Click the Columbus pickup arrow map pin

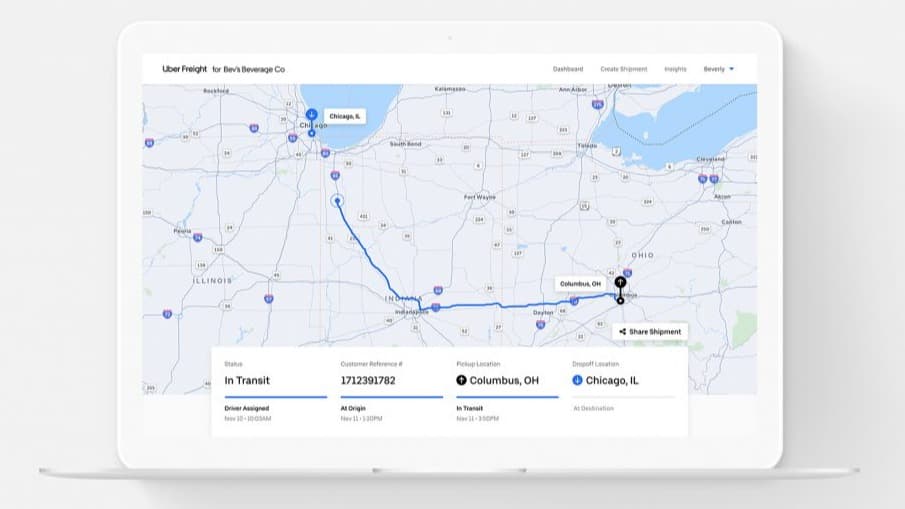click(x=620, y=283)
